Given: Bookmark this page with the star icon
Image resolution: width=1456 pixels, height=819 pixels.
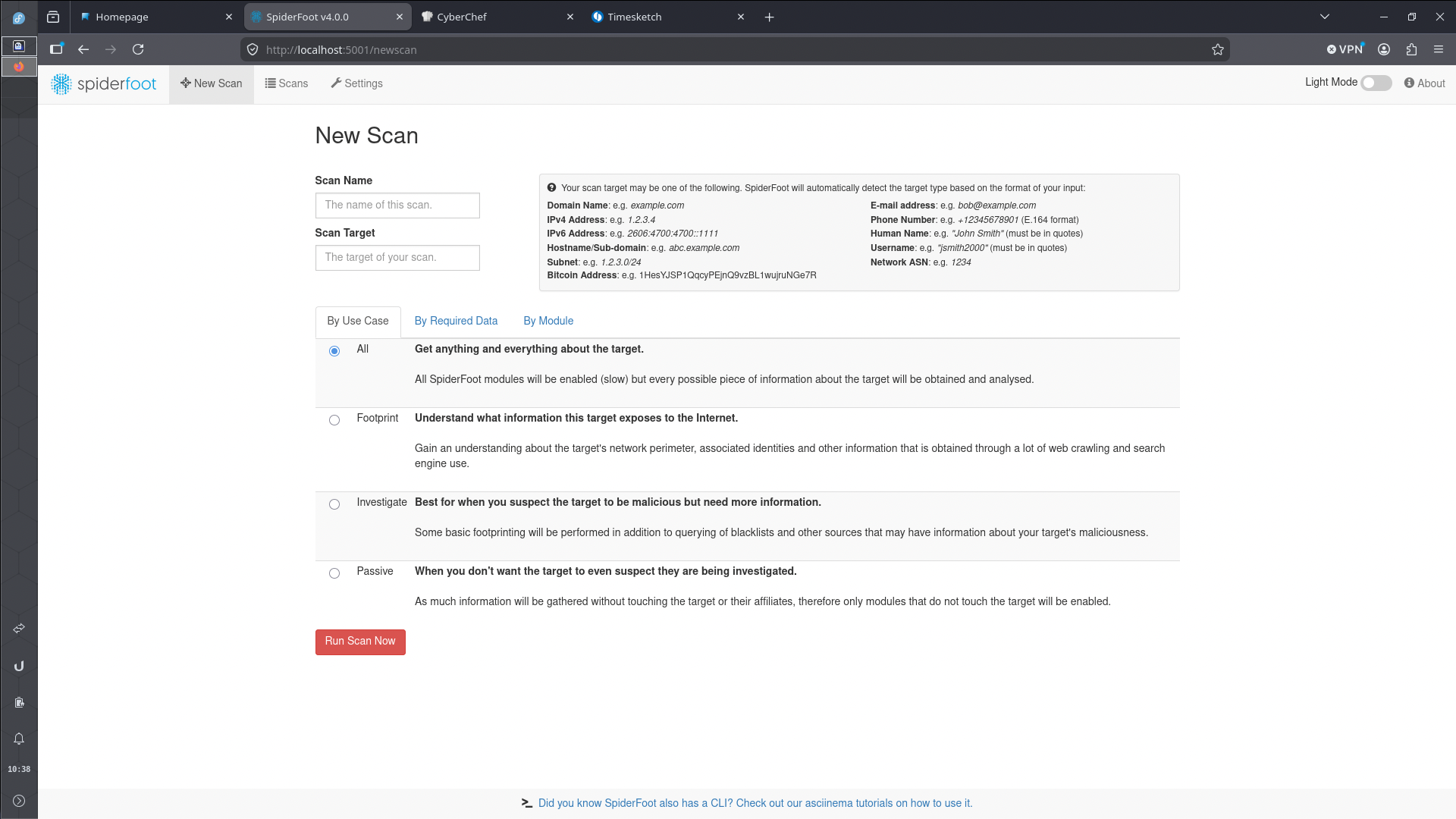Looking at the screenshot, I should pyautogui.click(x=1218, y=49).
